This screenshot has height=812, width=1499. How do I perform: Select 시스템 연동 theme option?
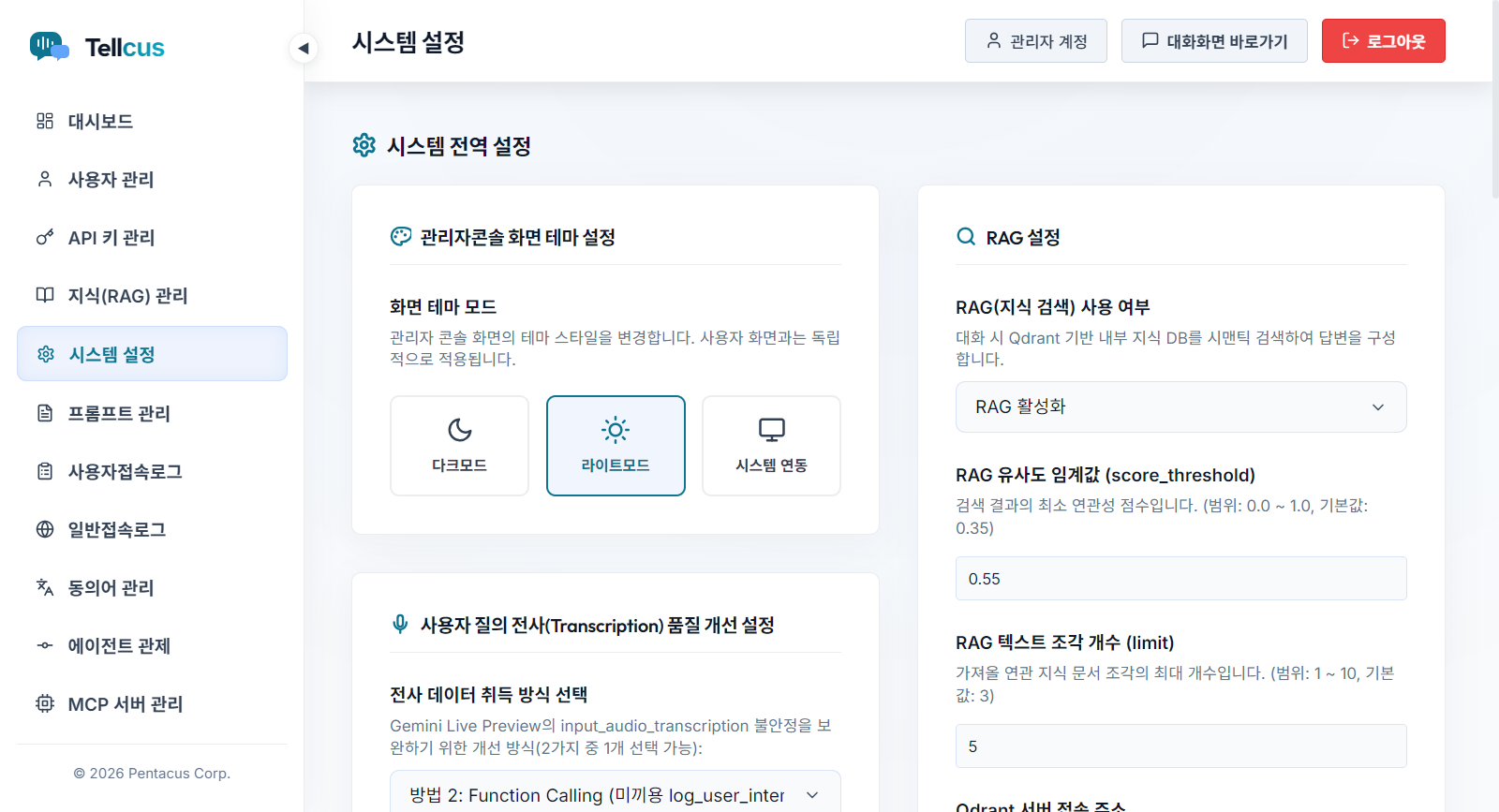[x=771, y=446]
